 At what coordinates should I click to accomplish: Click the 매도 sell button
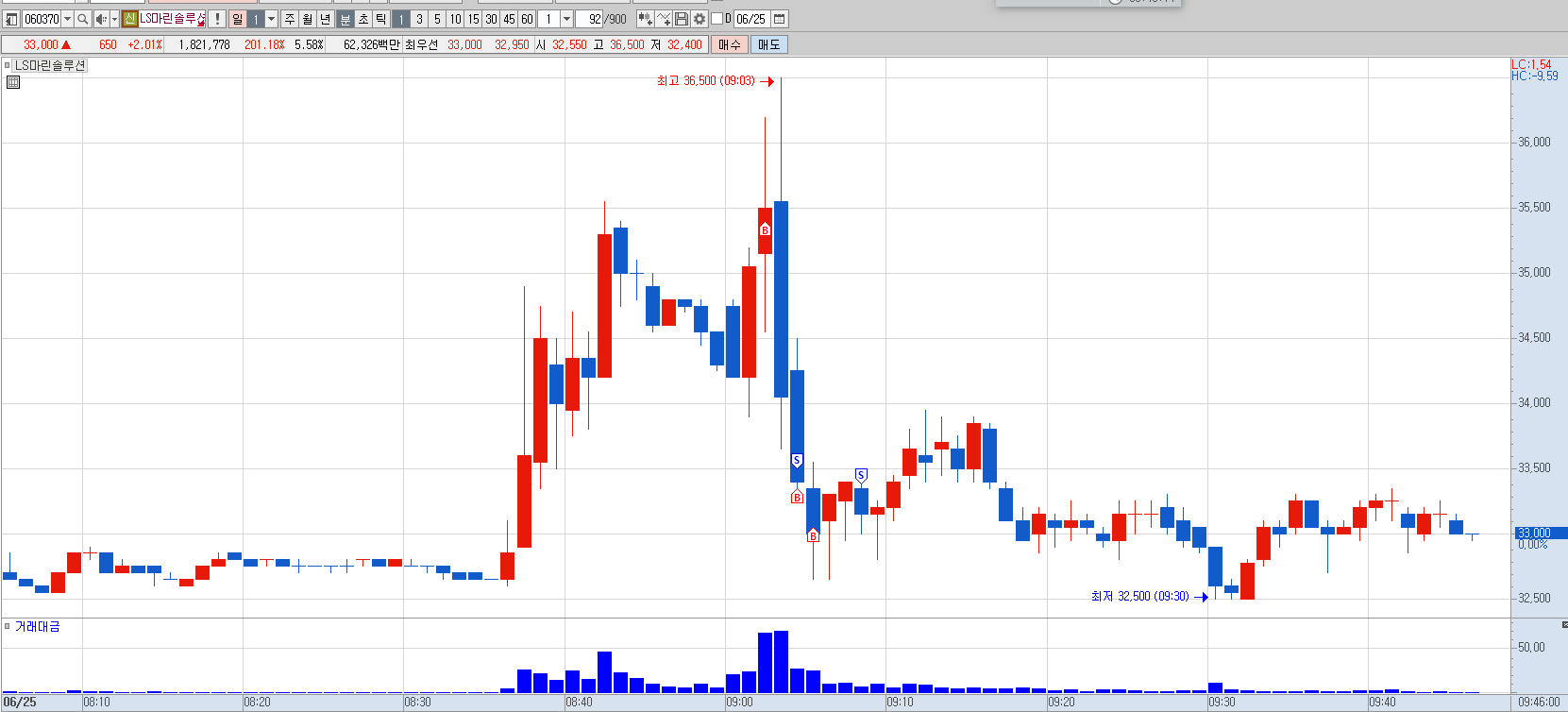[x=769, y=44]
